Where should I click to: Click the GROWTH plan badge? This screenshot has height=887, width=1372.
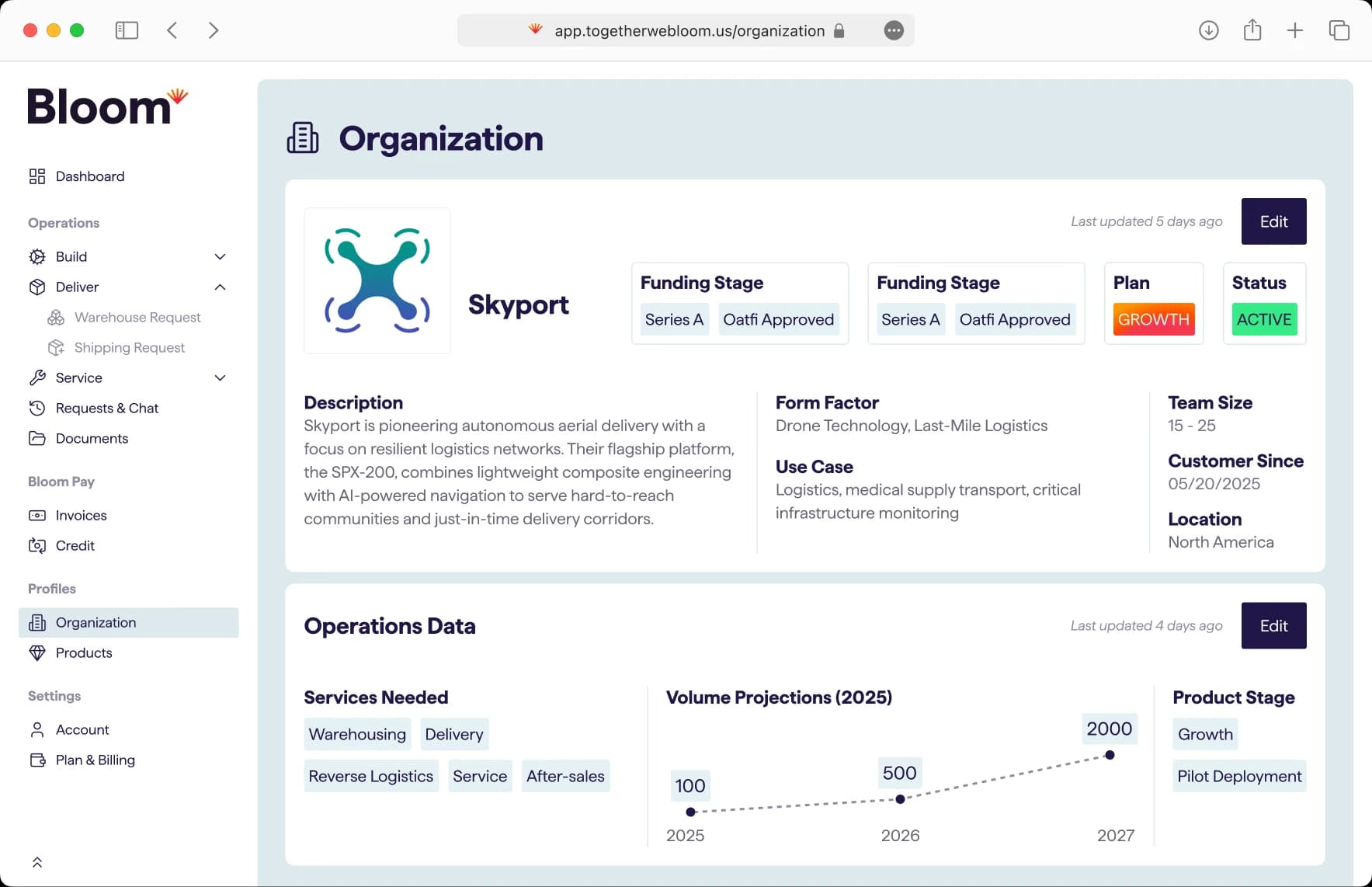tap(1154, 319)
